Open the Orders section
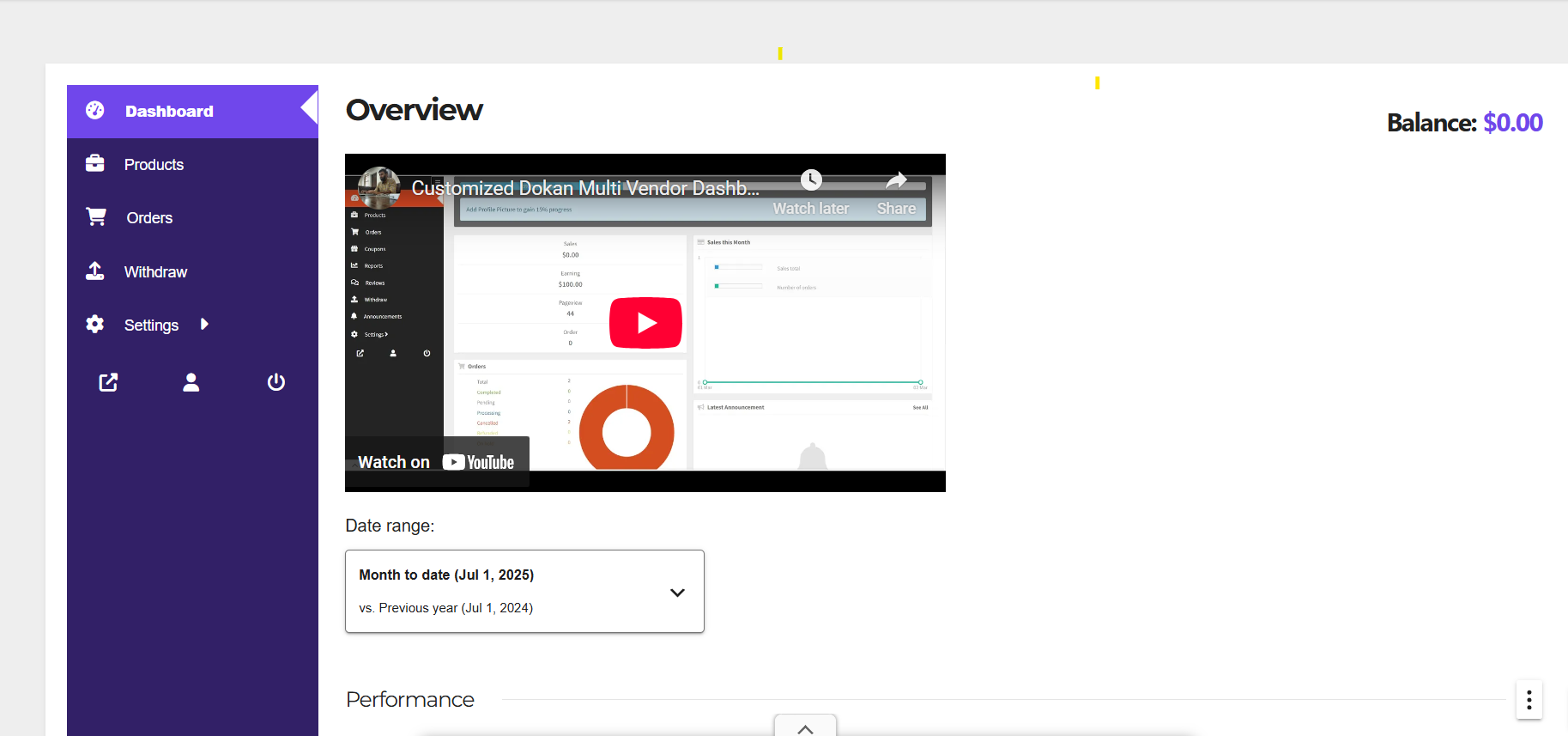 coord(149,218)
